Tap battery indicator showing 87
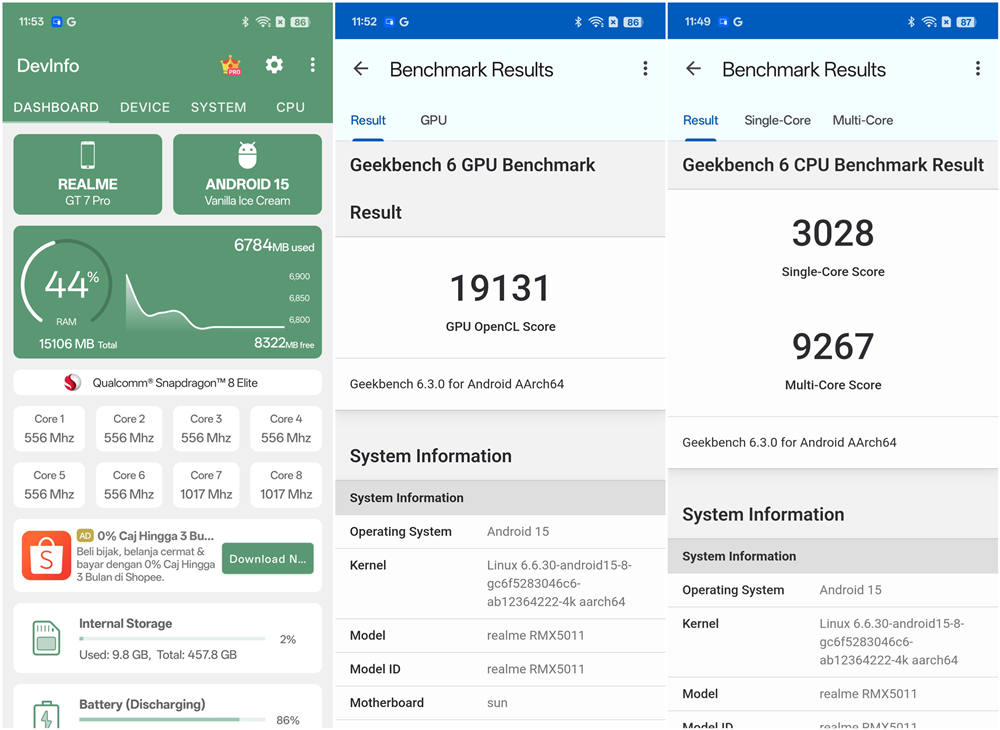 [966, 22]
